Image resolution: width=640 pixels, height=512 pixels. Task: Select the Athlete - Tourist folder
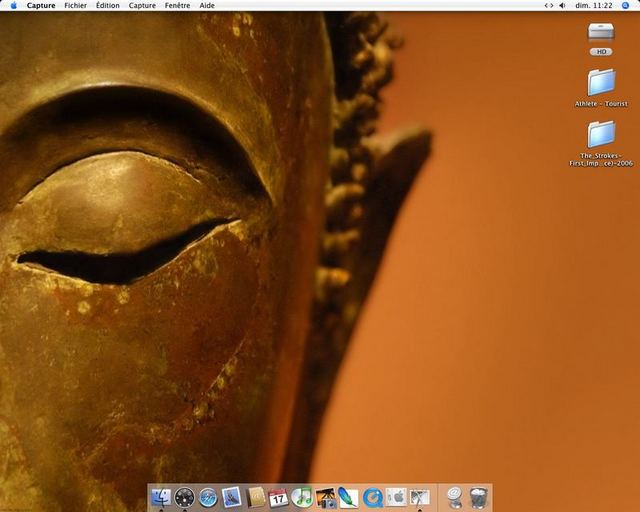[601, 82]
